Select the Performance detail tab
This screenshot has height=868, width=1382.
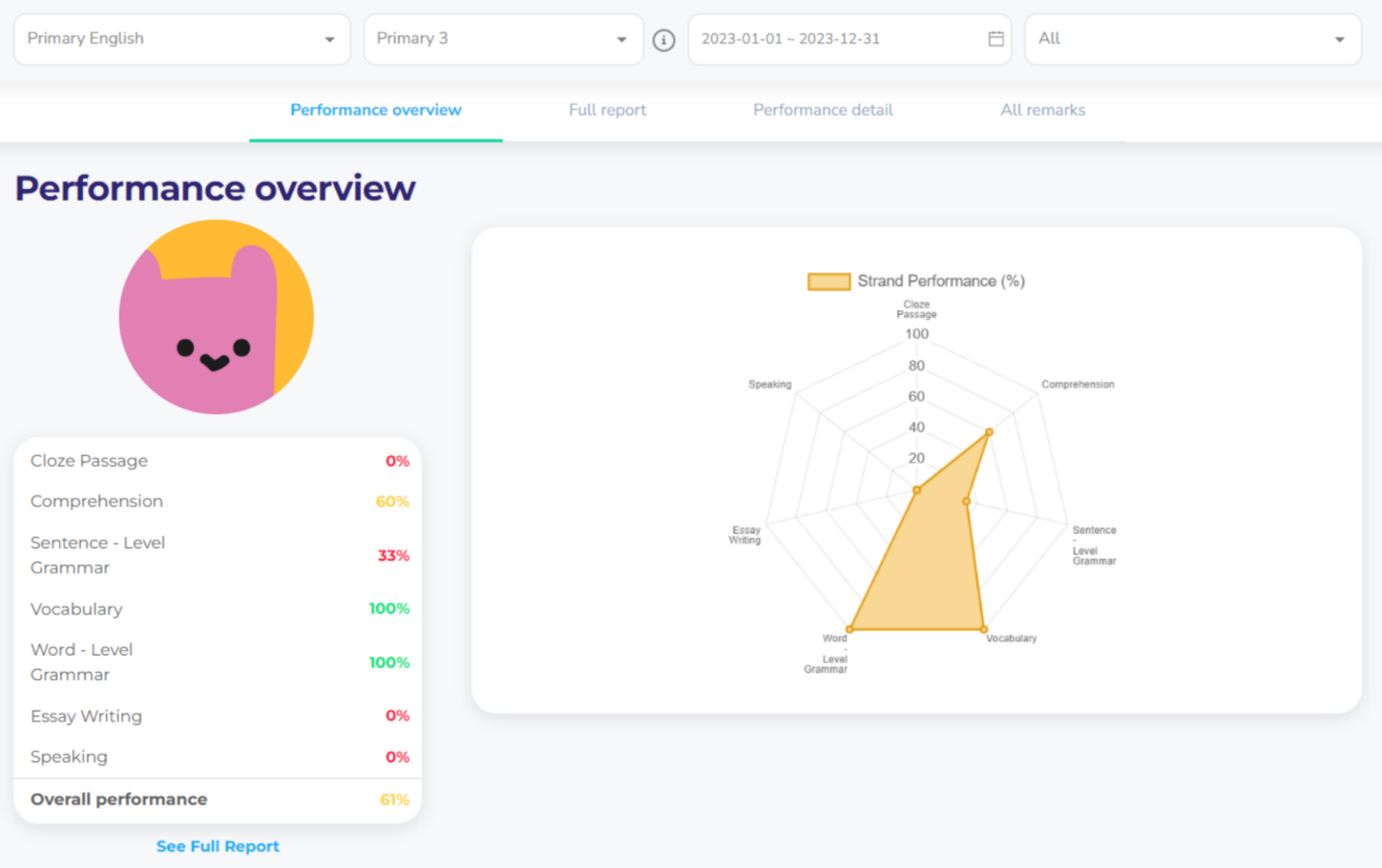[x=822, y=110]
